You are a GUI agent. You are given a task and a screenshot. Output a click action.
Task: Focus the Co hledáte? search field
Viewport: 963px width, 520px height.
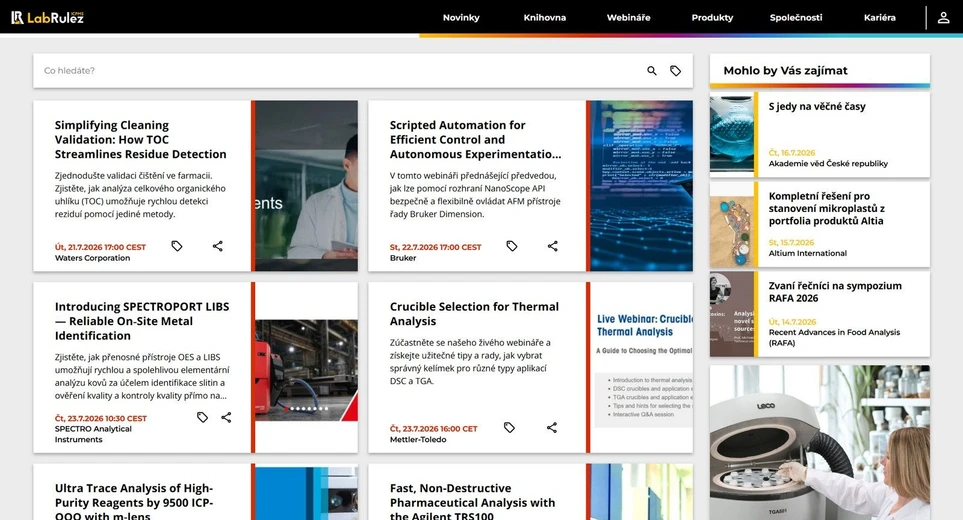point(338,71)
